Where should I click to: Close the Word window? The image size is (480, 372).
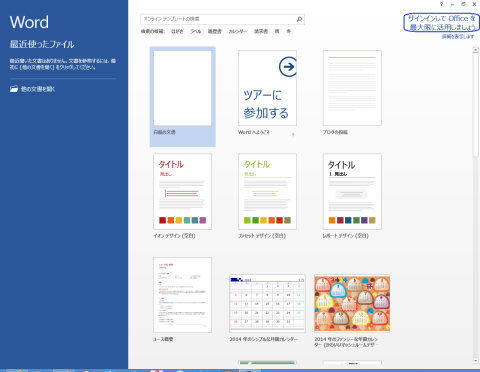474,4
